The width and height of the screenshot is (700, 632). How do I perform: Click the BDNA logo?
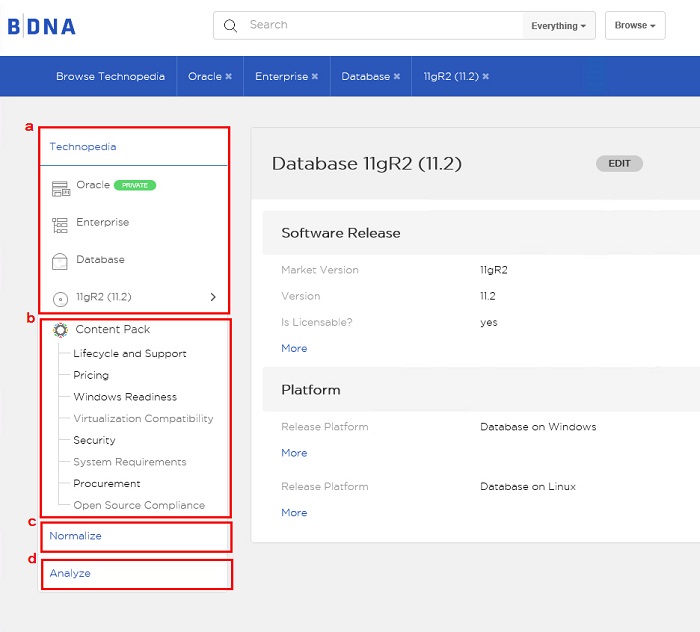[42, 26]
